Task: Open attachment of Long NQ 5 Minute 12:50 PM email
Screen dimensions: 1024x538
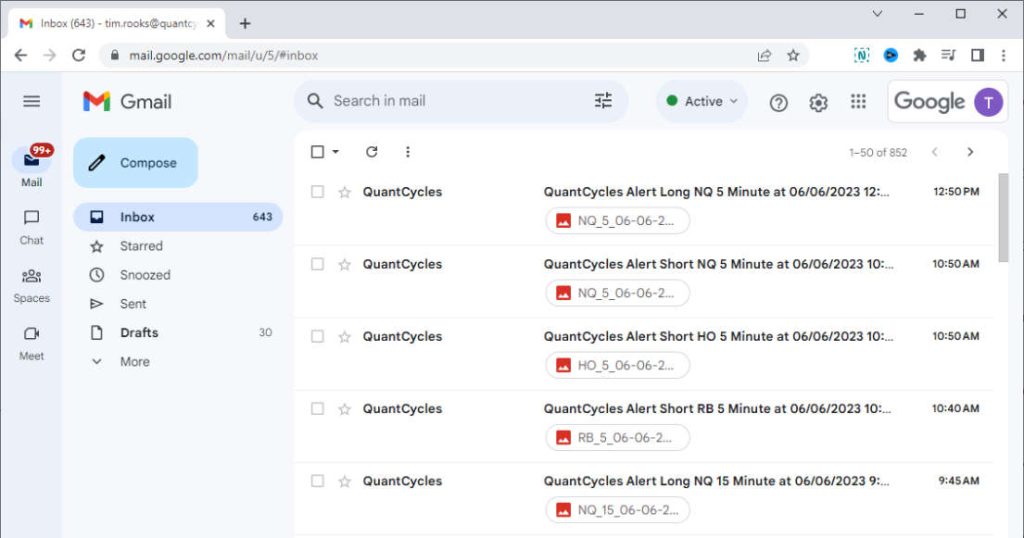Action: point(617,221)
